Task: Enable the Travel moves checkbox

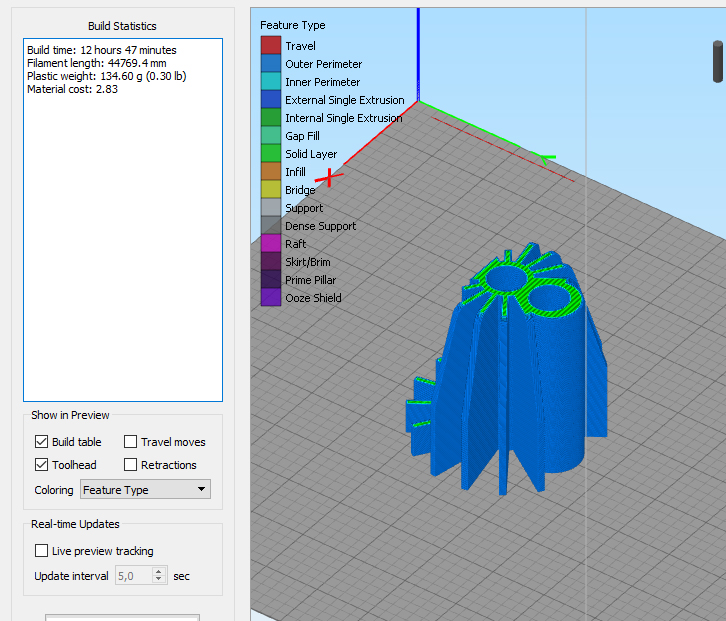Action: tap(131, 442)
